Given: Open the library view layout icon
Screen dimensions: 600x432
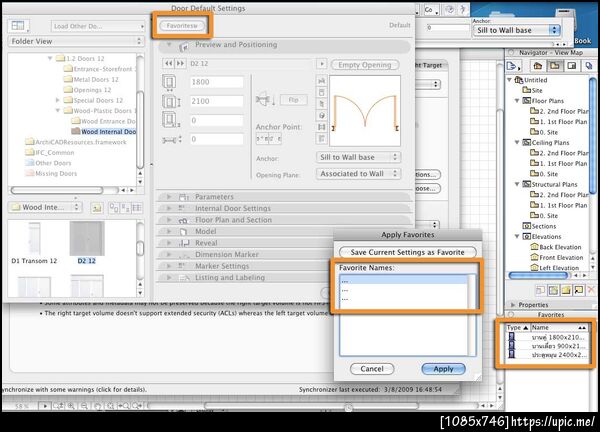Looking at the screenshot, I should [x=18, y=26].
